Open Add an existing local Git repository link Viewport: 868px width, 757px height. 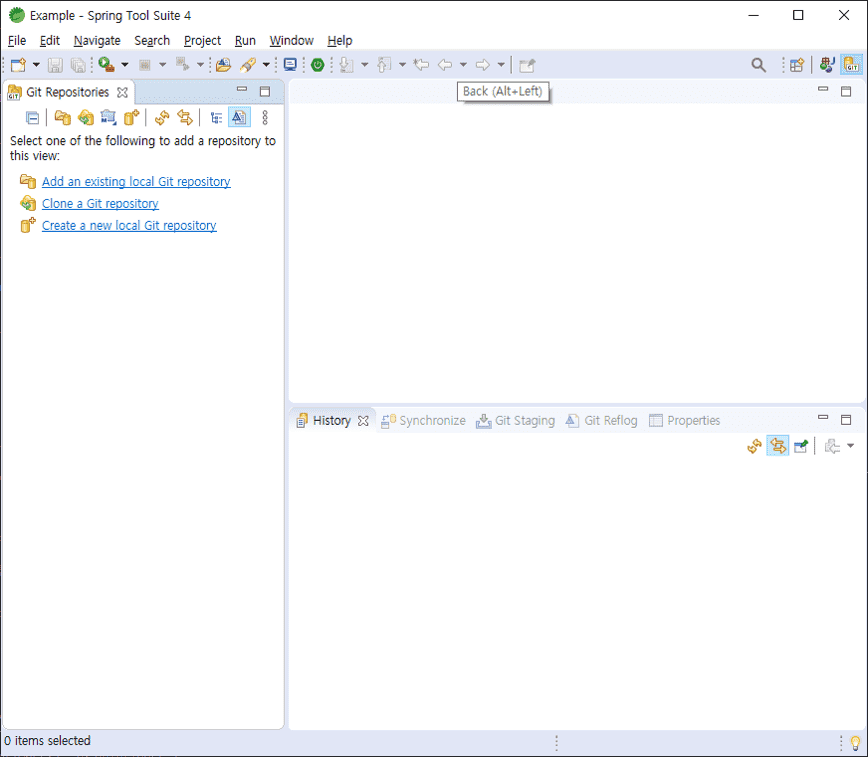point(136,182)
